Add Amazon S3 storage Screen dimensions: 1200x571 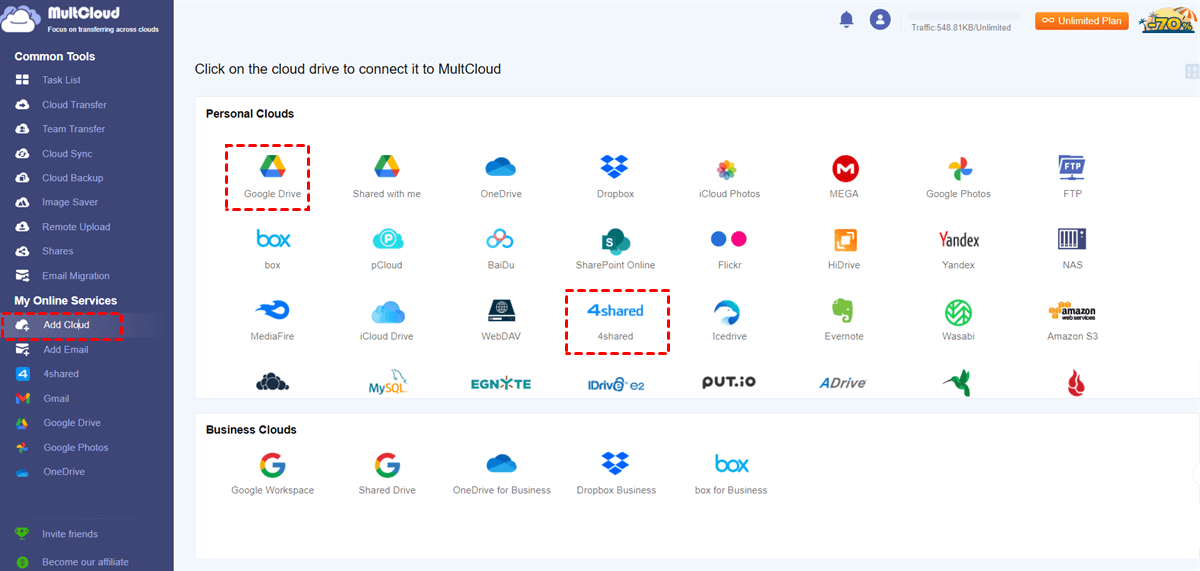click(x=1072, y=320)
